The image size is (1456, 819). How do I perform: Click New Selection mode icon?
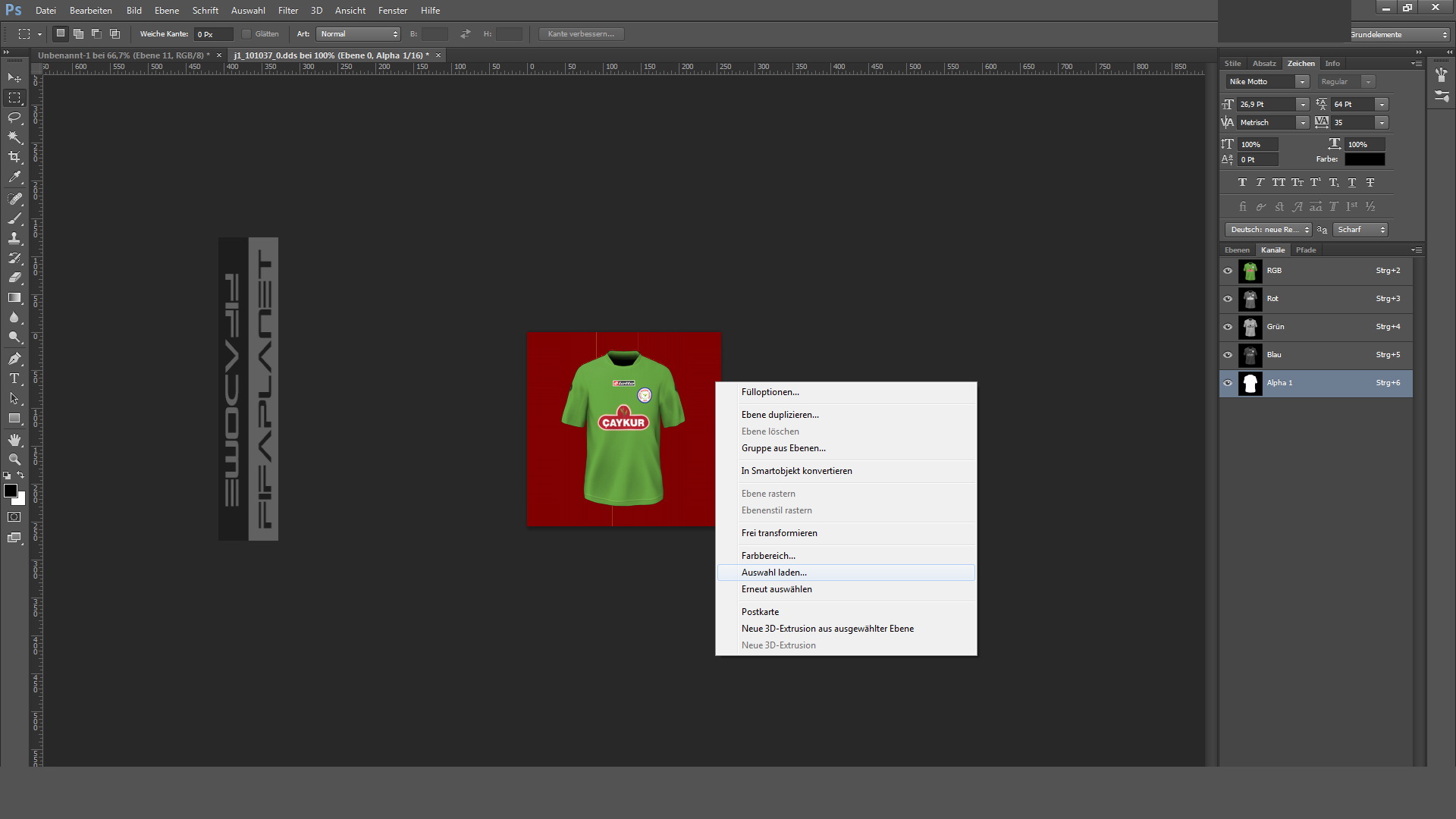(x=61, y=33)
